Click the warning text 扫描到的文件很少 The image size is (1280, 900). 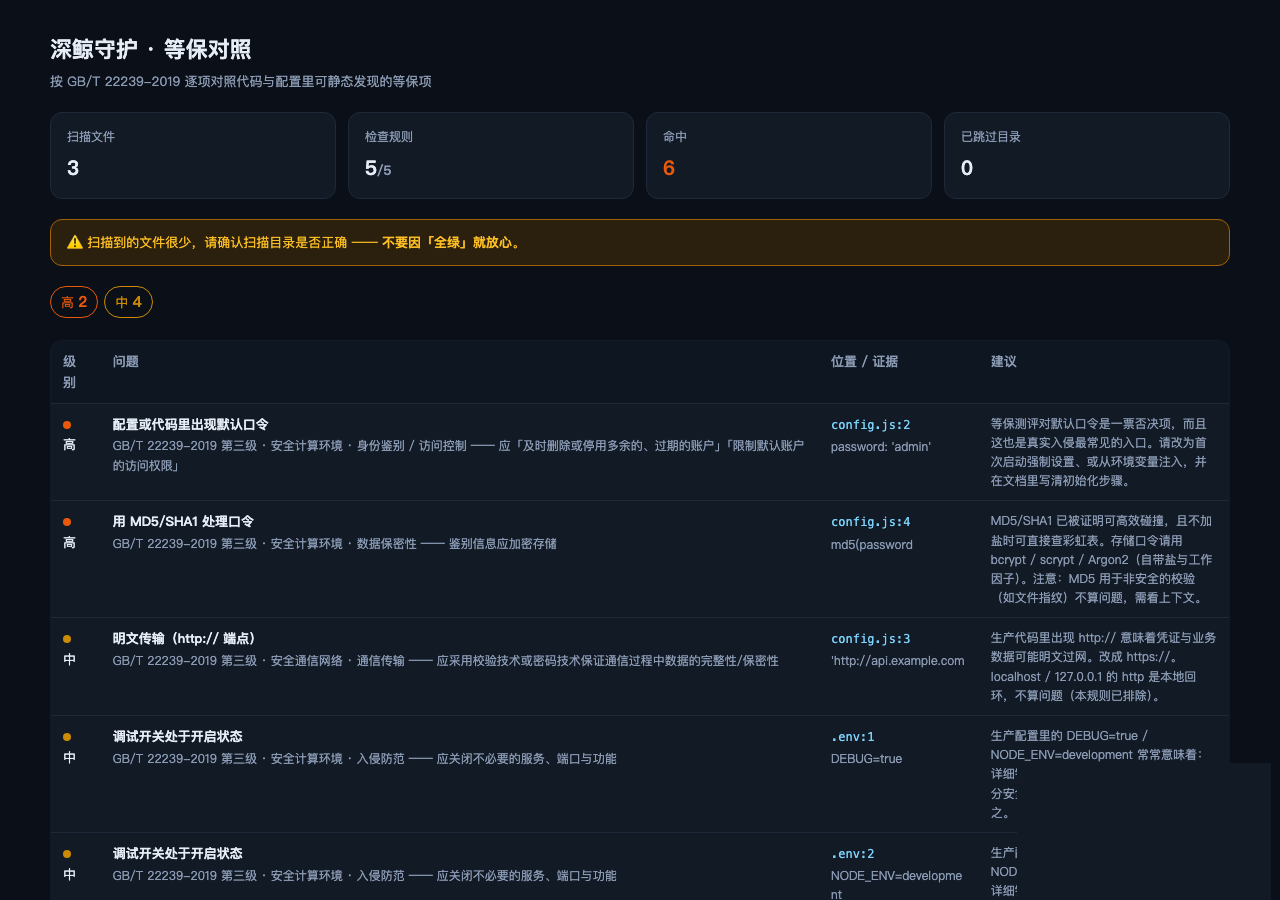[x=141, y=242]
